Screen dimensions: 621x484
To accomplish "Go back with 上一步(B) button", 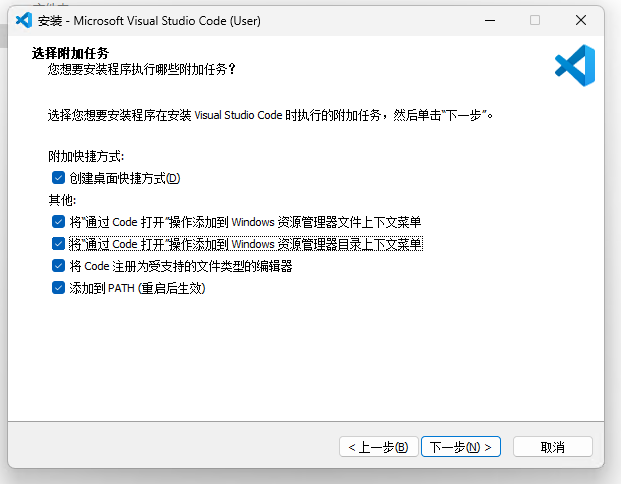I will pos(379,447).
